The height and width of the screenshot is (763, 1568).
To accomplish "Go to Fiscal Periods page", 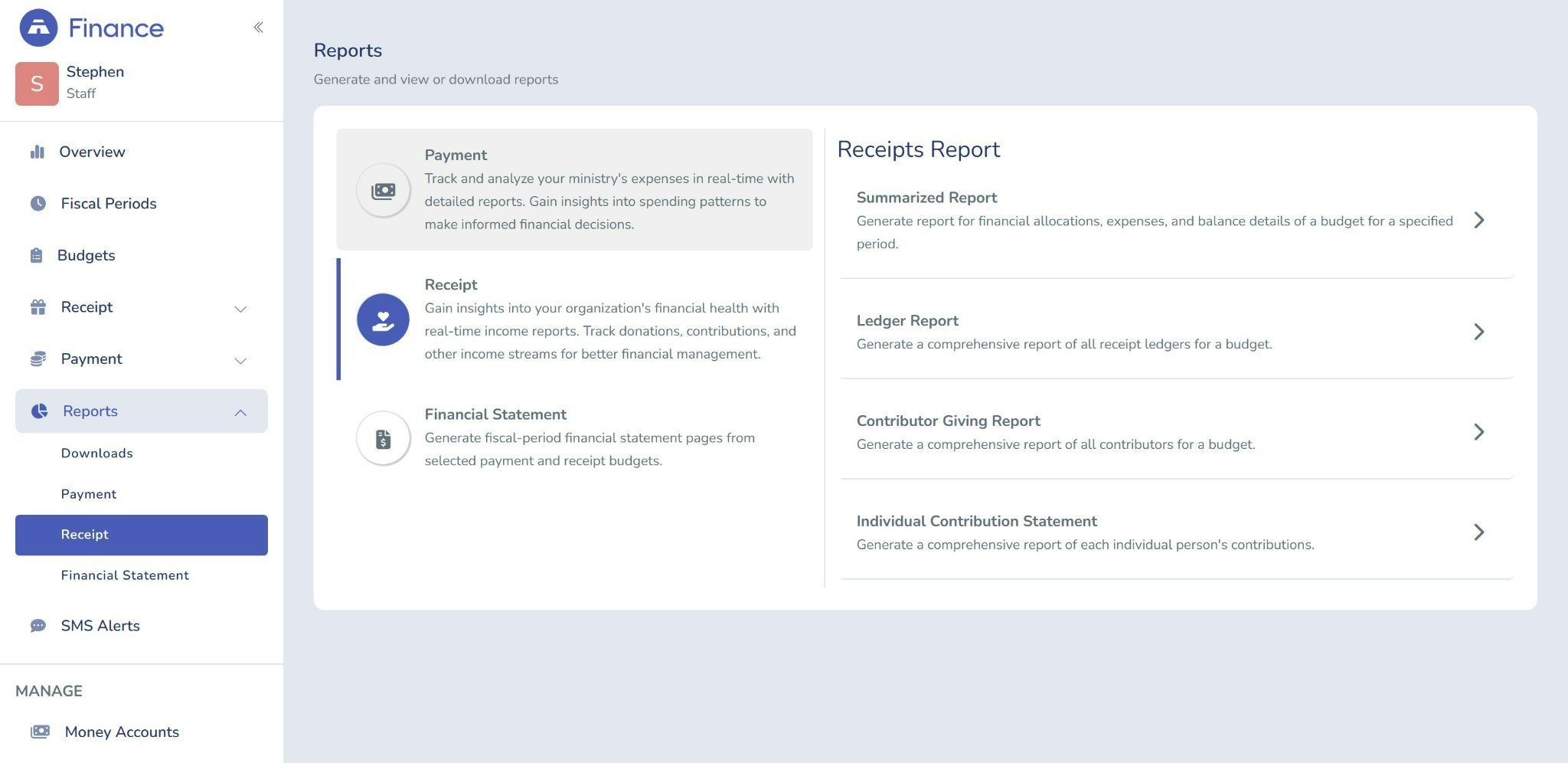I will [109, 203].
